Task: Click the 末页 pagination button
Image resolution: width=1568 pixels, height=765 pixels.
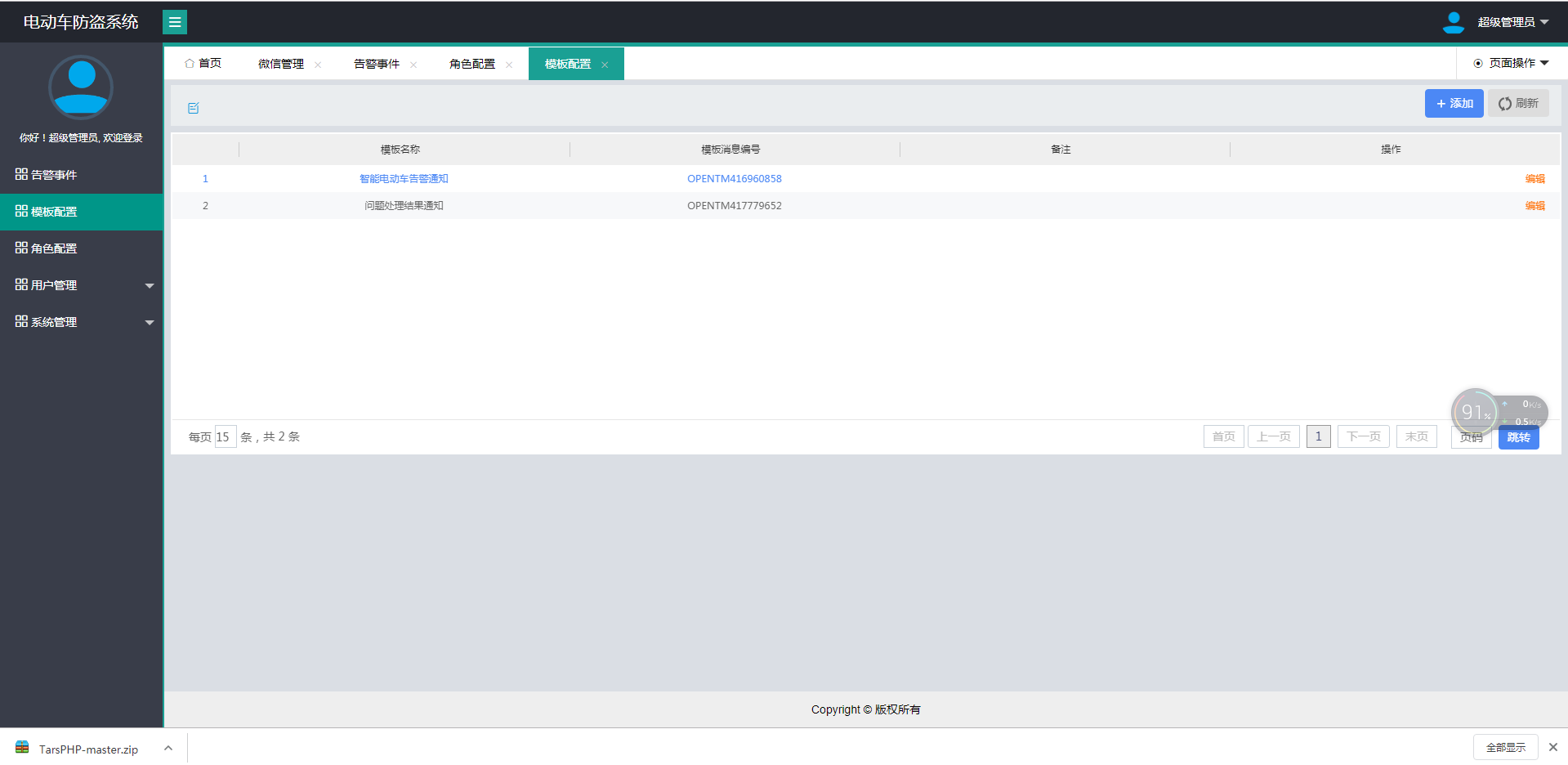Action: coord(1416,436)
